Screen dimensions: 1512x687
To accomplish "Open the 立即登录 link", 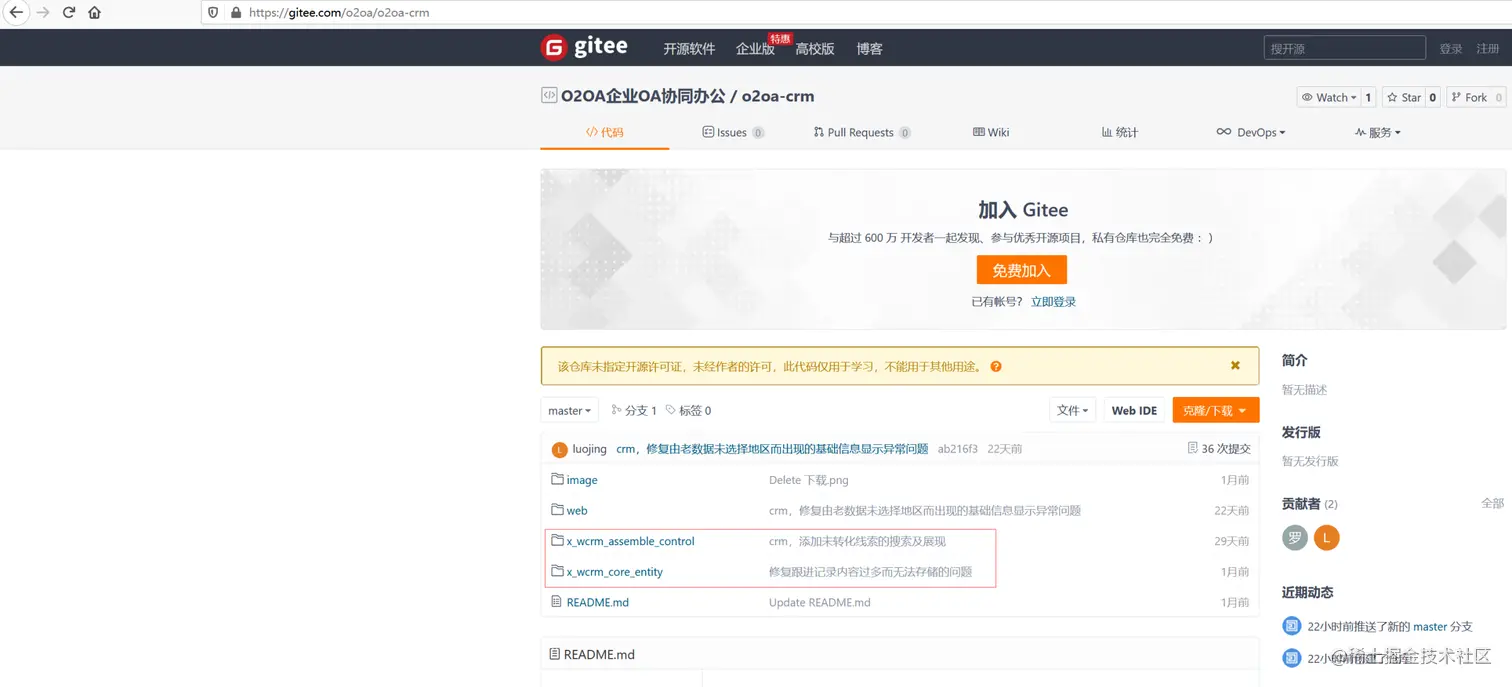I will (x=1053, y=301).
